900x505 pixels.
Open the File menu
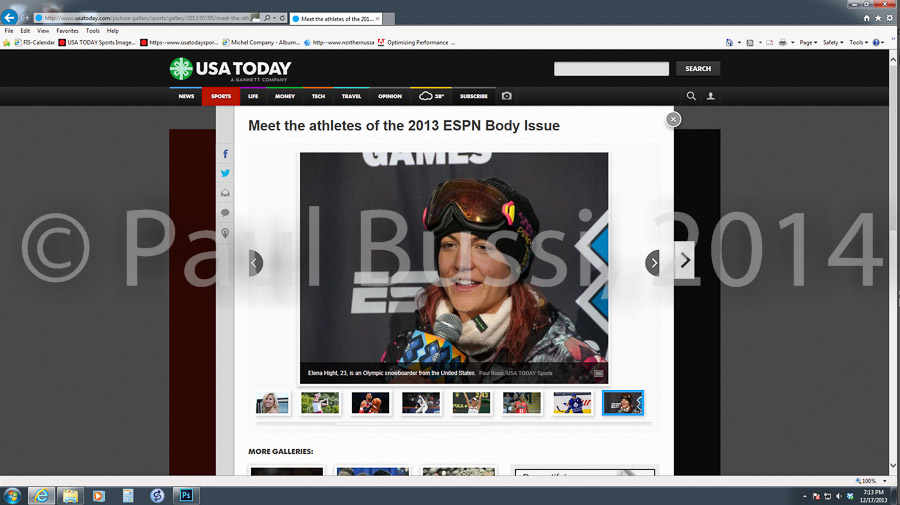click(x=9, y=31)
